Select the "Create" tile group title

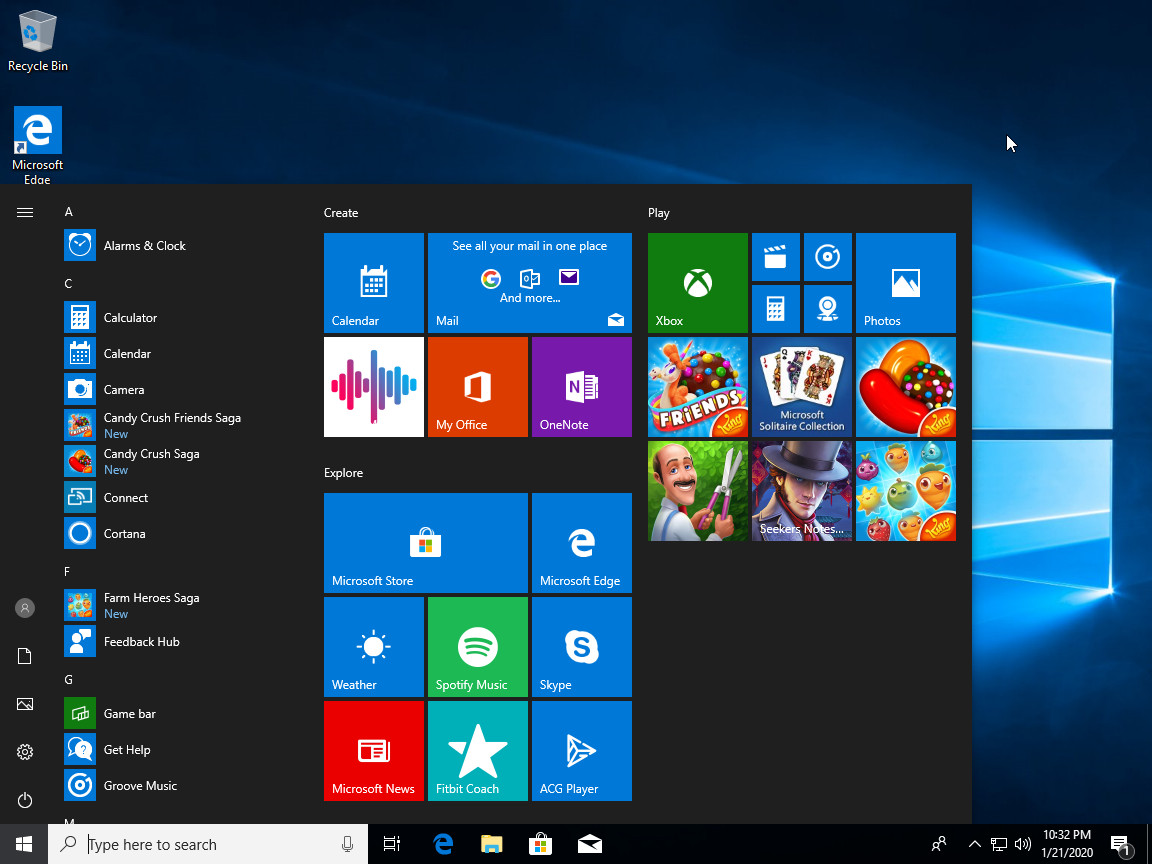(341, 212)
